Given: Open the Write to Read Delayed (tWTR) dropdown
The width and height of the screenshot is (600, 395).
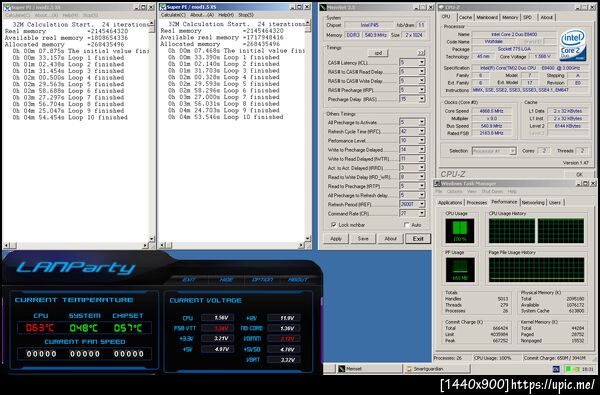Looking at the screenshot, I should point(421,158).
